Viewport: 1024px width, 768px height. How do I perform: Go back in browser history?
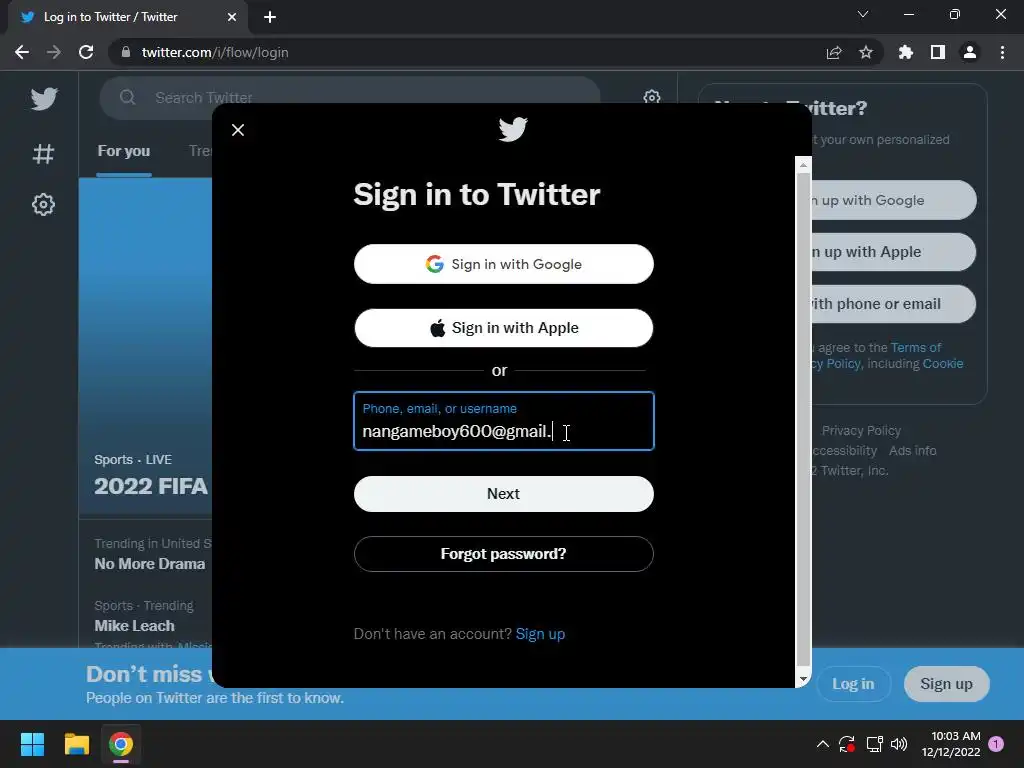[x=22, y=52]
